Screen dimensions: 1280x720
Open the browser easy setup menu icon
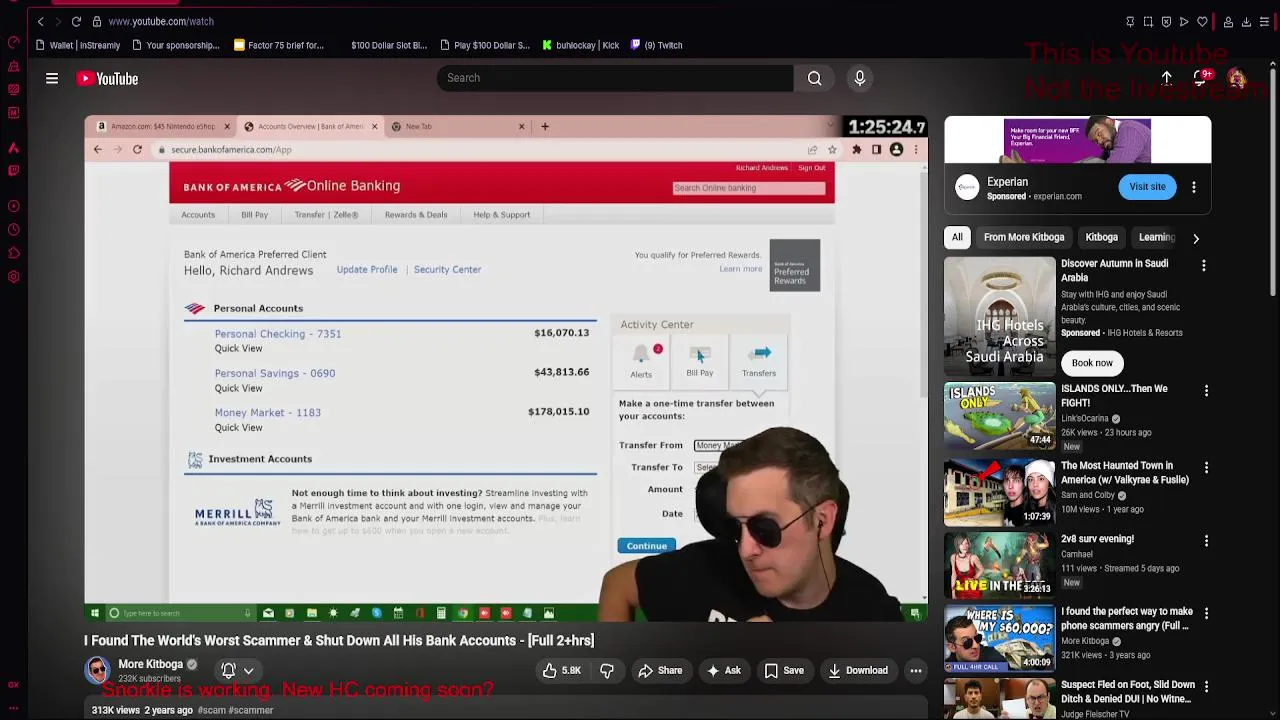[x=1264, y=21]
